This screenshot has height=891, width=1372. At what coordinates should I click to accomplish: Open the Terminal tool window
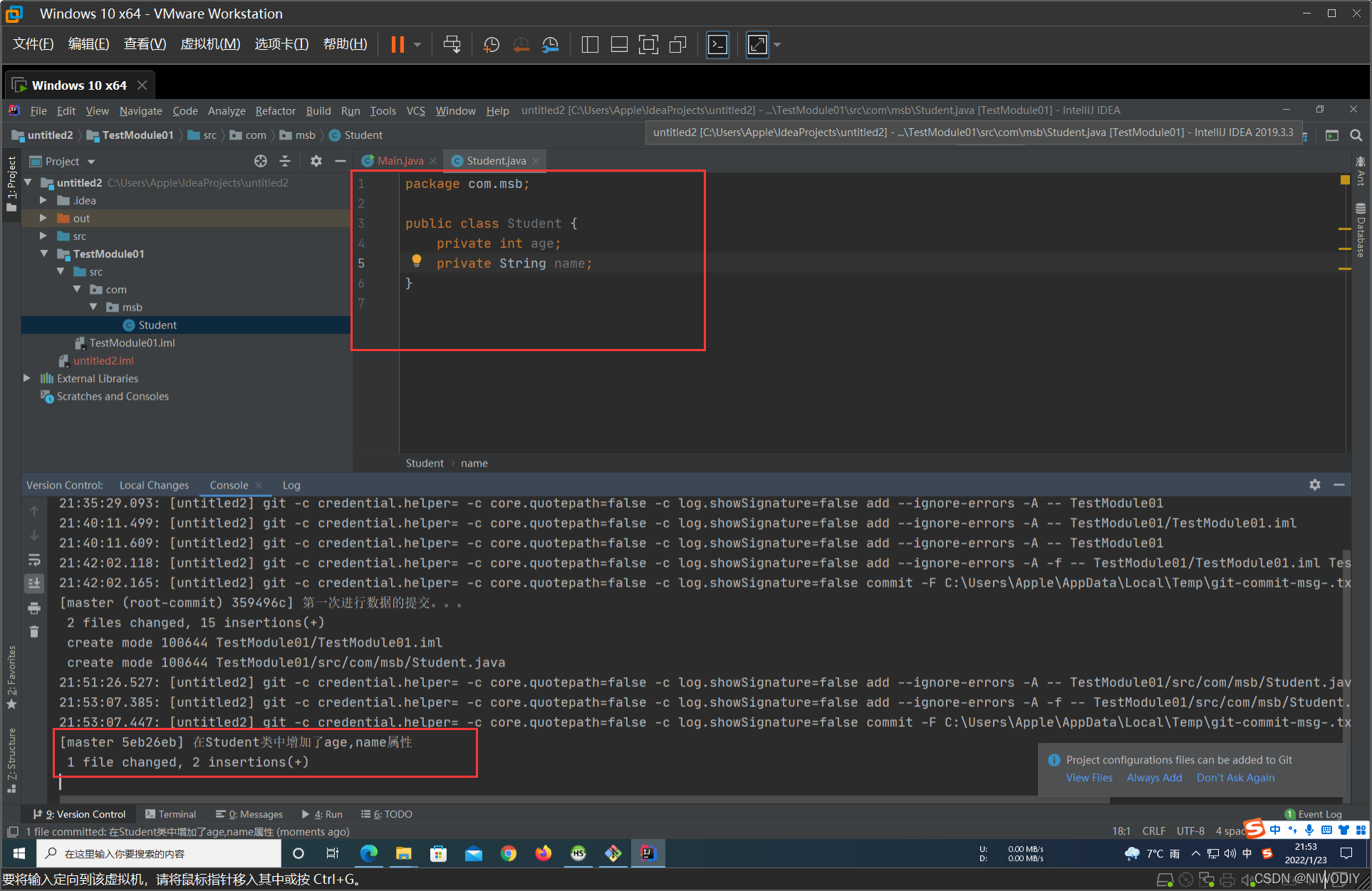pos(170,814)
